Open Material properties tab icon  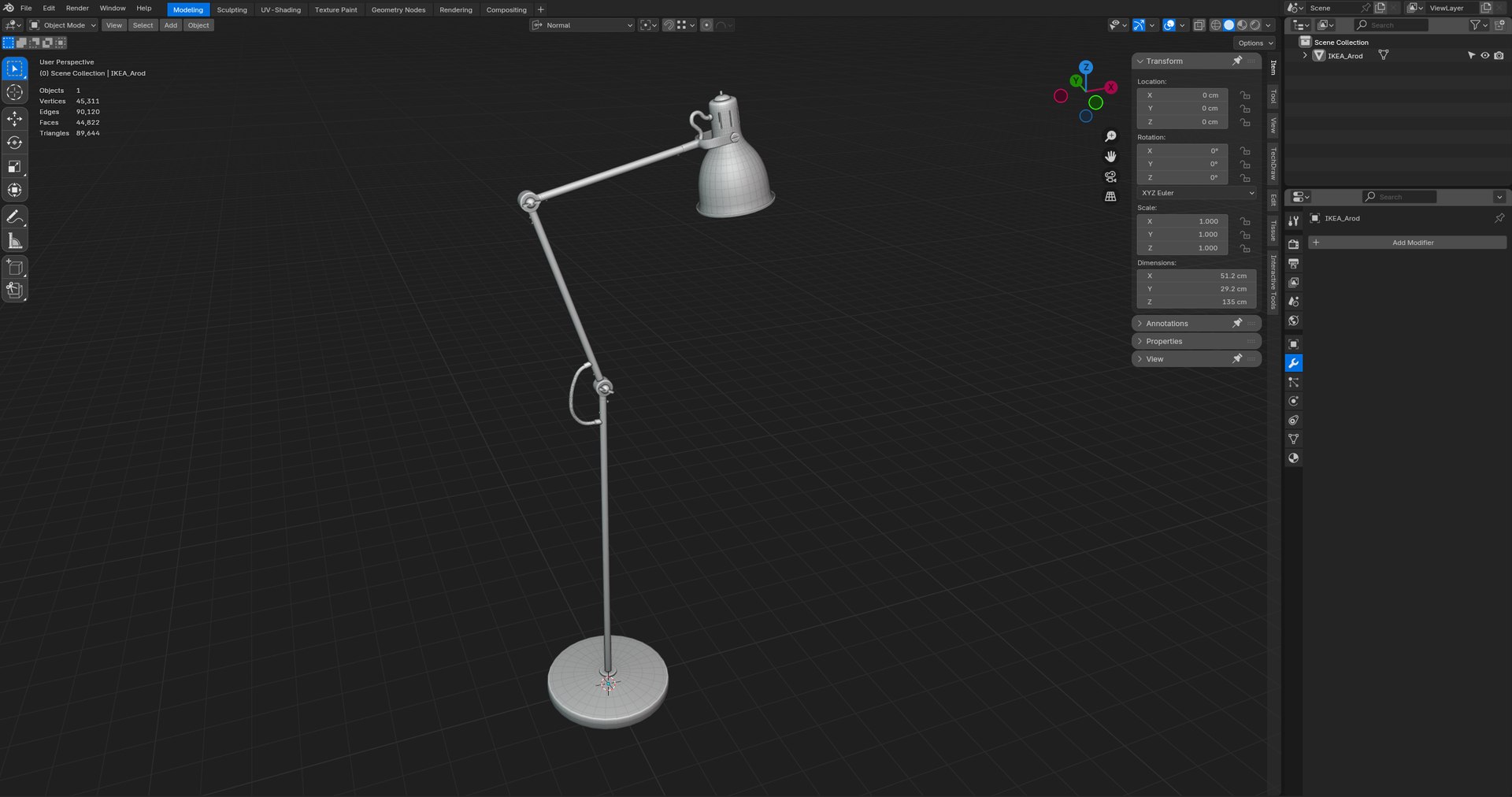coord(1293,458)
